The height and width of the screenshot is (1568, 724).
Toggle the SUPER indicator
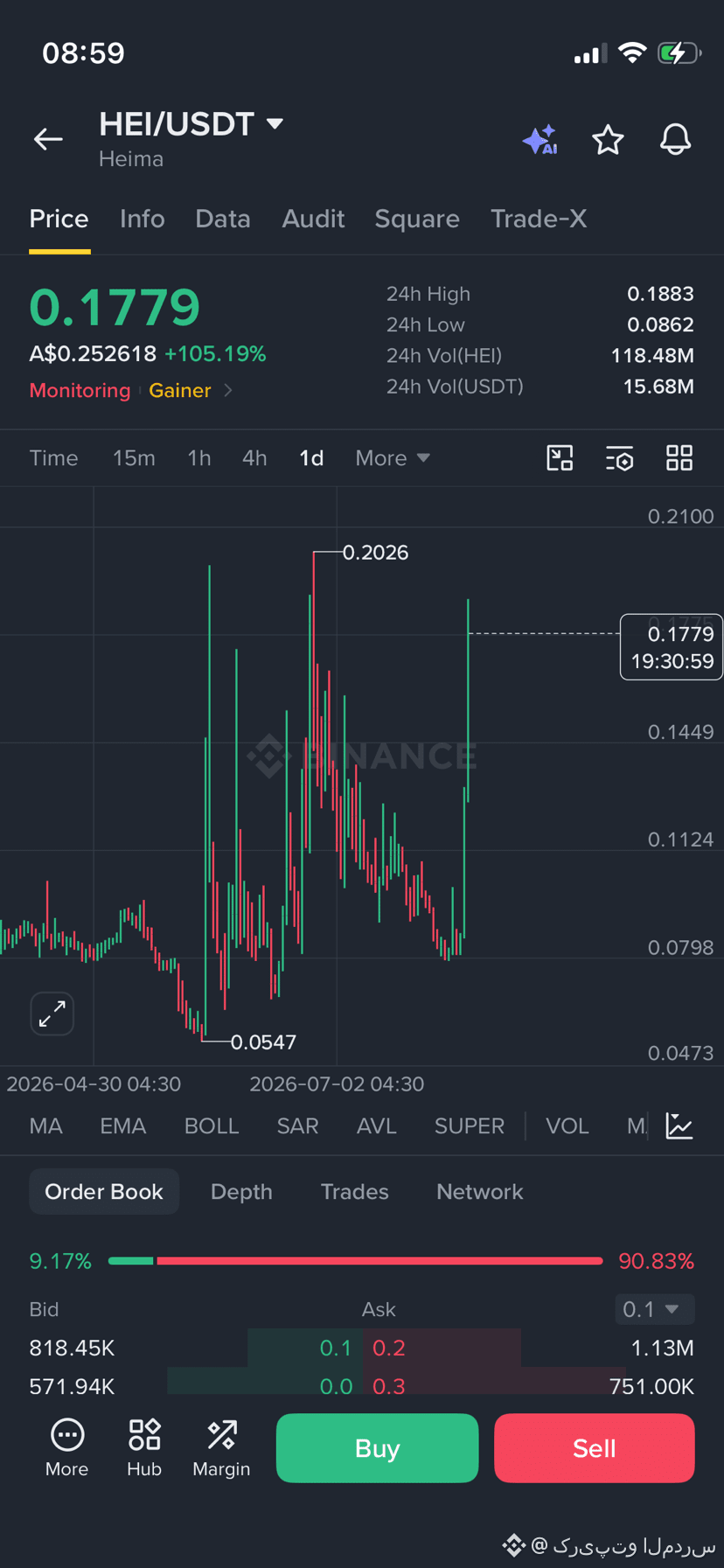click(470, 1126)
